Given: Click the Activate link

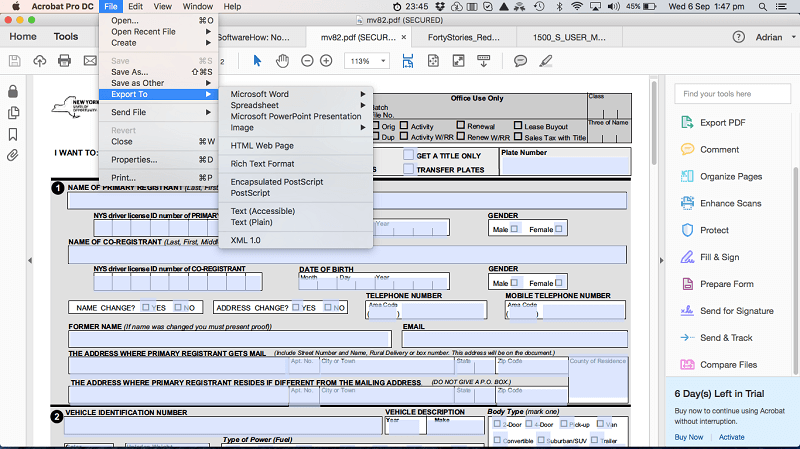Looking at the screenshot, I should tap(732, 437).
